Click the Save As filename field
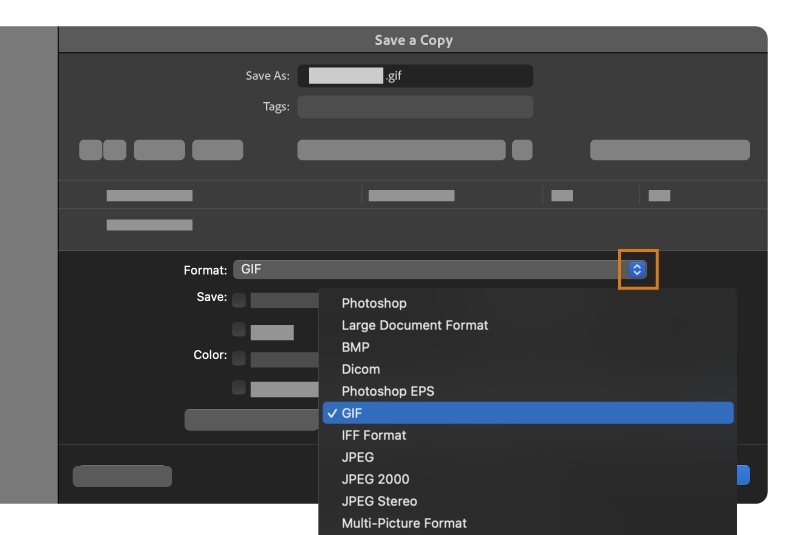This screenshot has width=800, height=535. pos(415,76)
